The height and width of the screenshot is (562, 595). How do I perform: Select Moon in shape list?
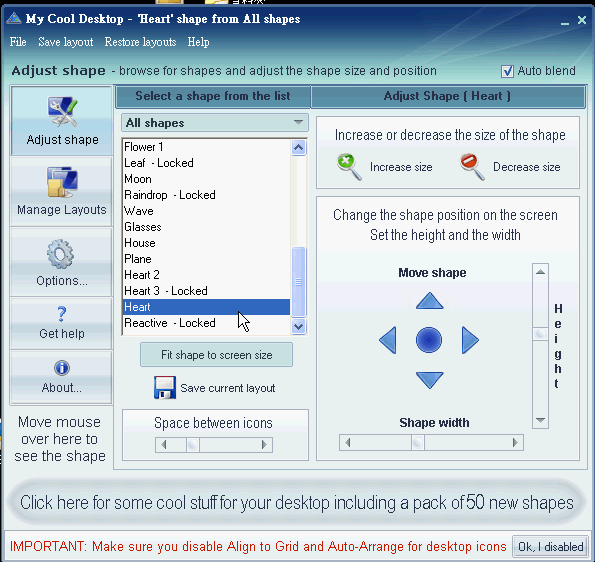tap(206, 179)
